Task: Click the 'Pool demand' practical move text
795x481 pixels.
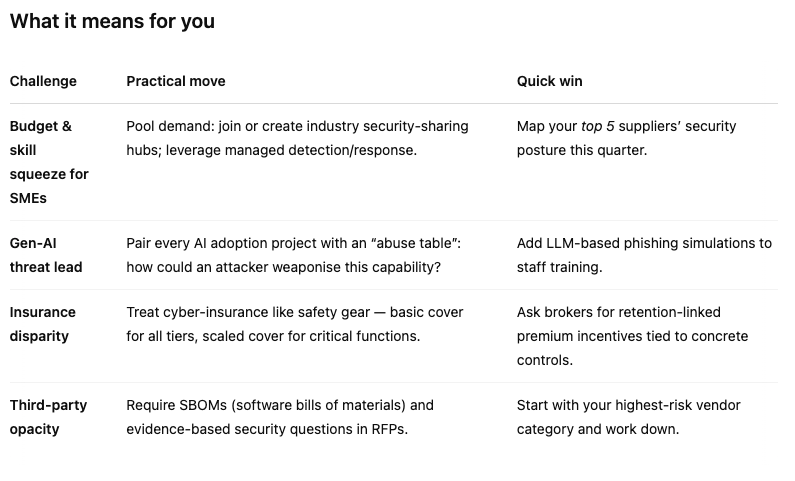Action: click(x=297, y=138)
